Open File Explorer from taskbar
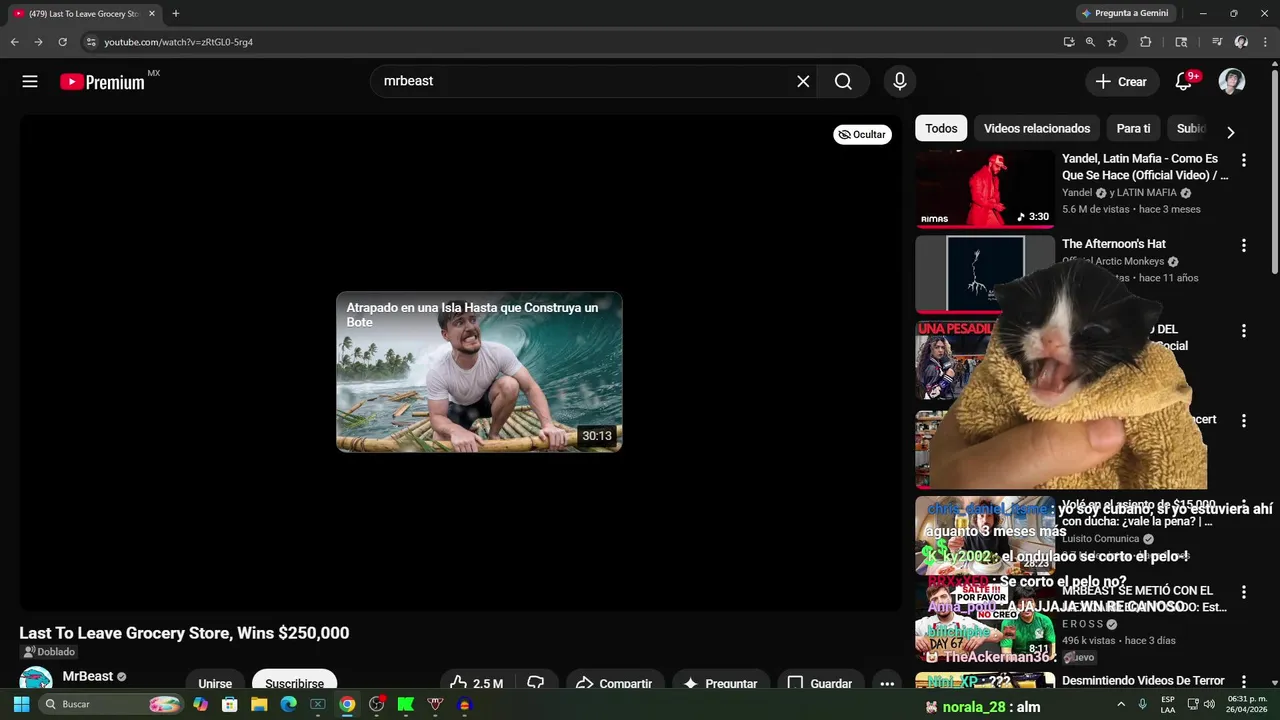Viewport: 1280px width, 720px height. pos(259,704)
